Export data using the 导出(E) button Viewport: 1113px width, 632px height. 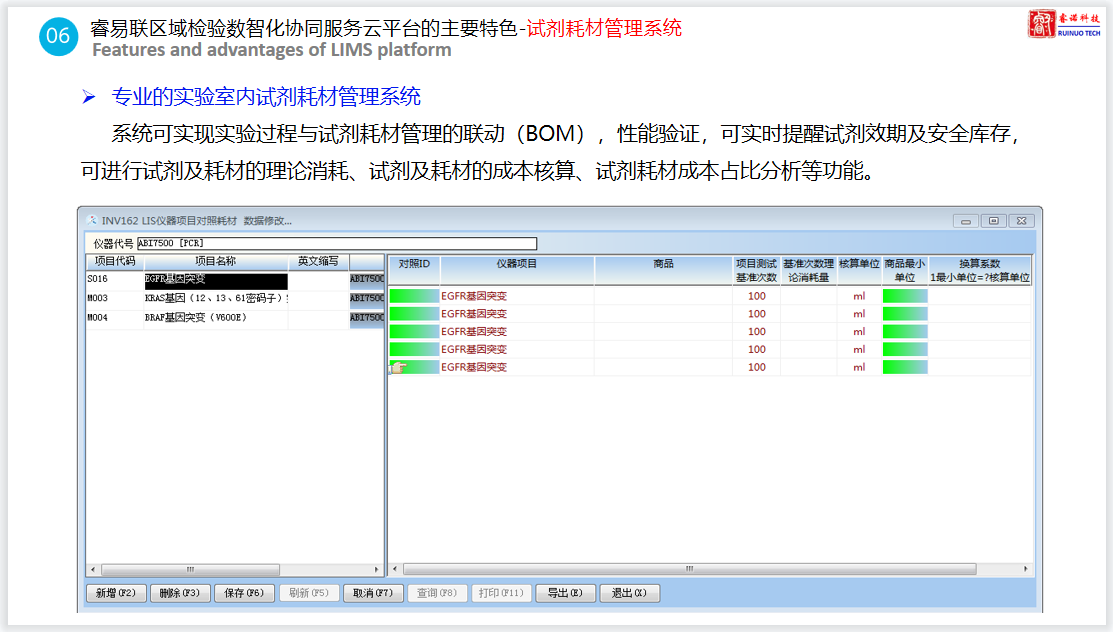[x=566, y=593]
